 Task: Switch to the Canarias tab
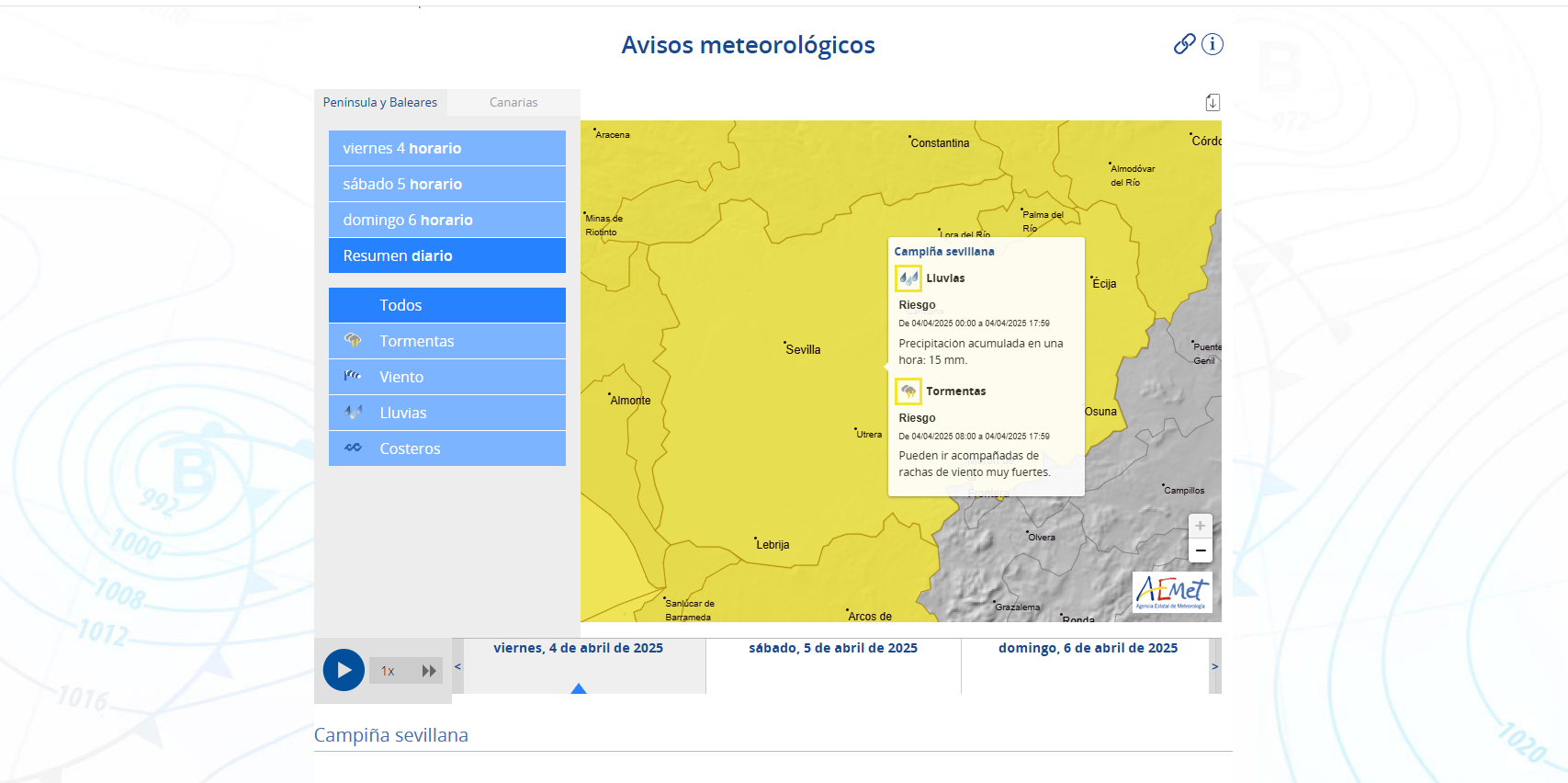point(513,103)
